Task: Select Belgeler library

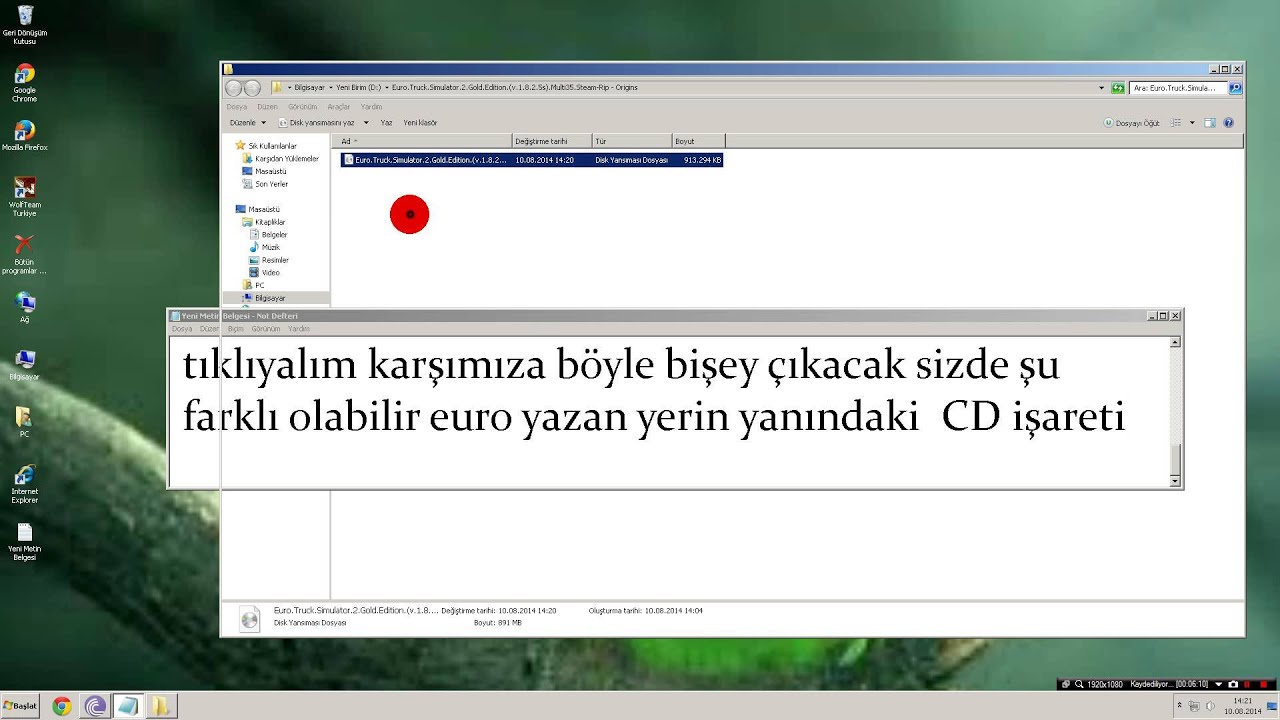Action: coord(267,235)
